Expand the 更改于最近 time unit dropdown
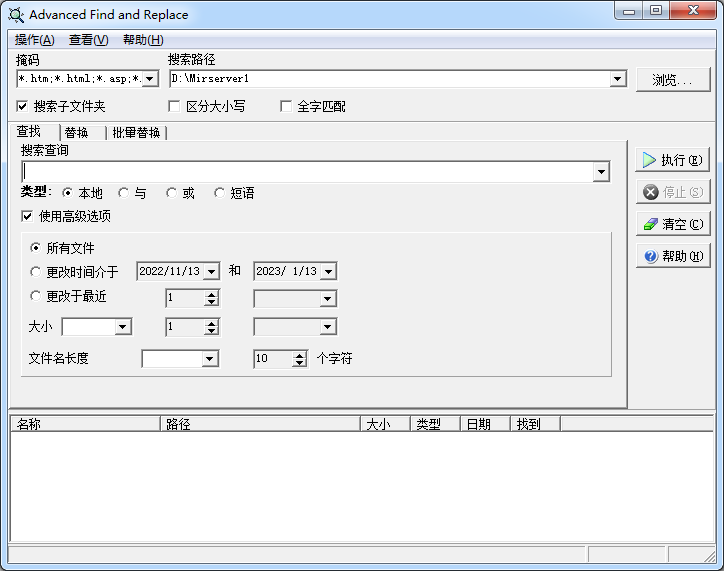The width and height of the screenshot is (724, 571). (x=327, y=299)
